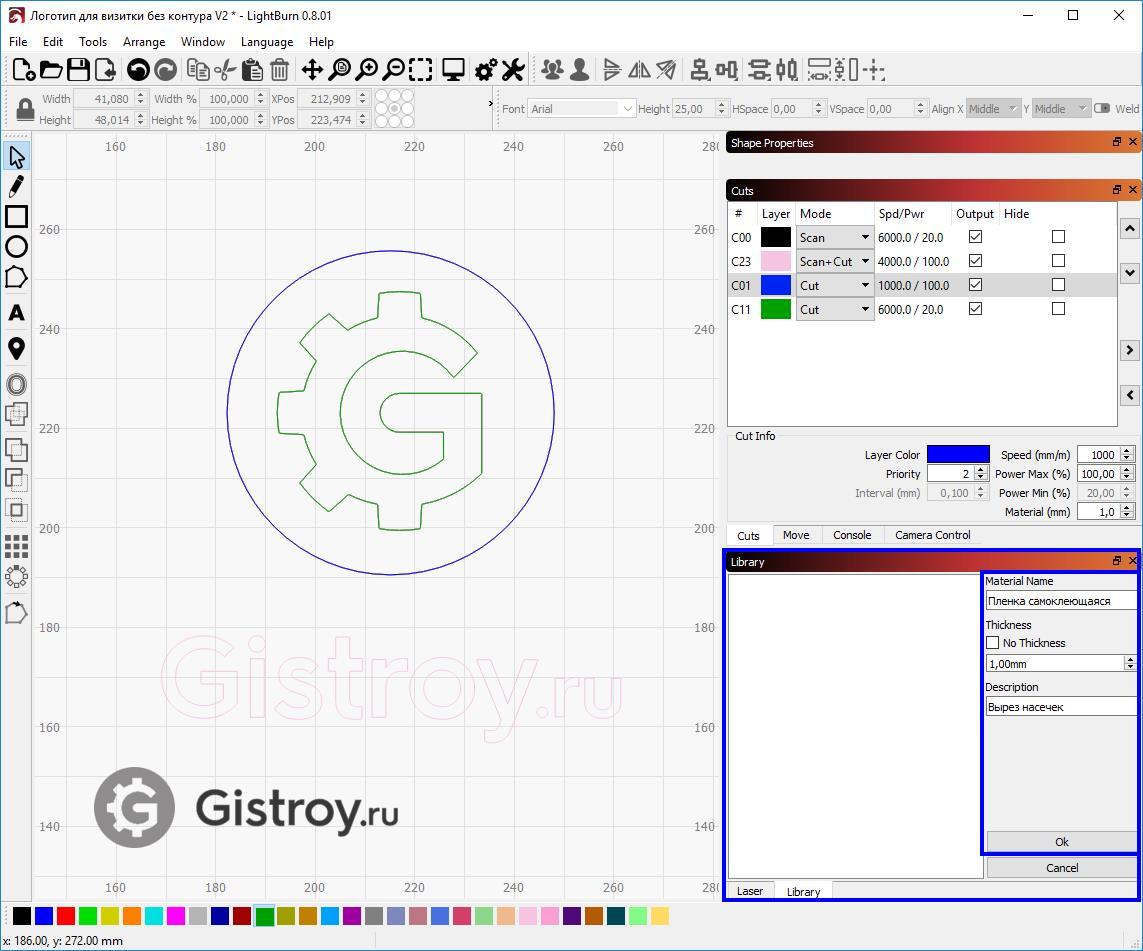Open the Align X Middle dropdown

pos(993,109)
